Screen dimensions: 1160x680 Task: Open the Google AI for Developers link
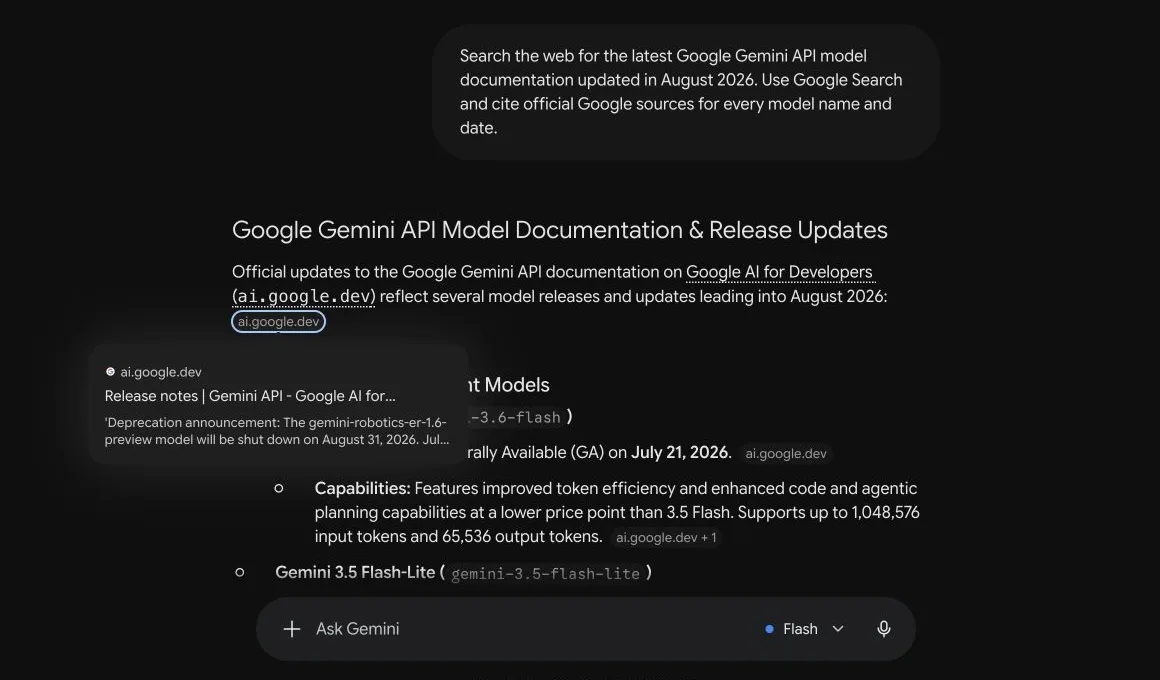(779, 272)
